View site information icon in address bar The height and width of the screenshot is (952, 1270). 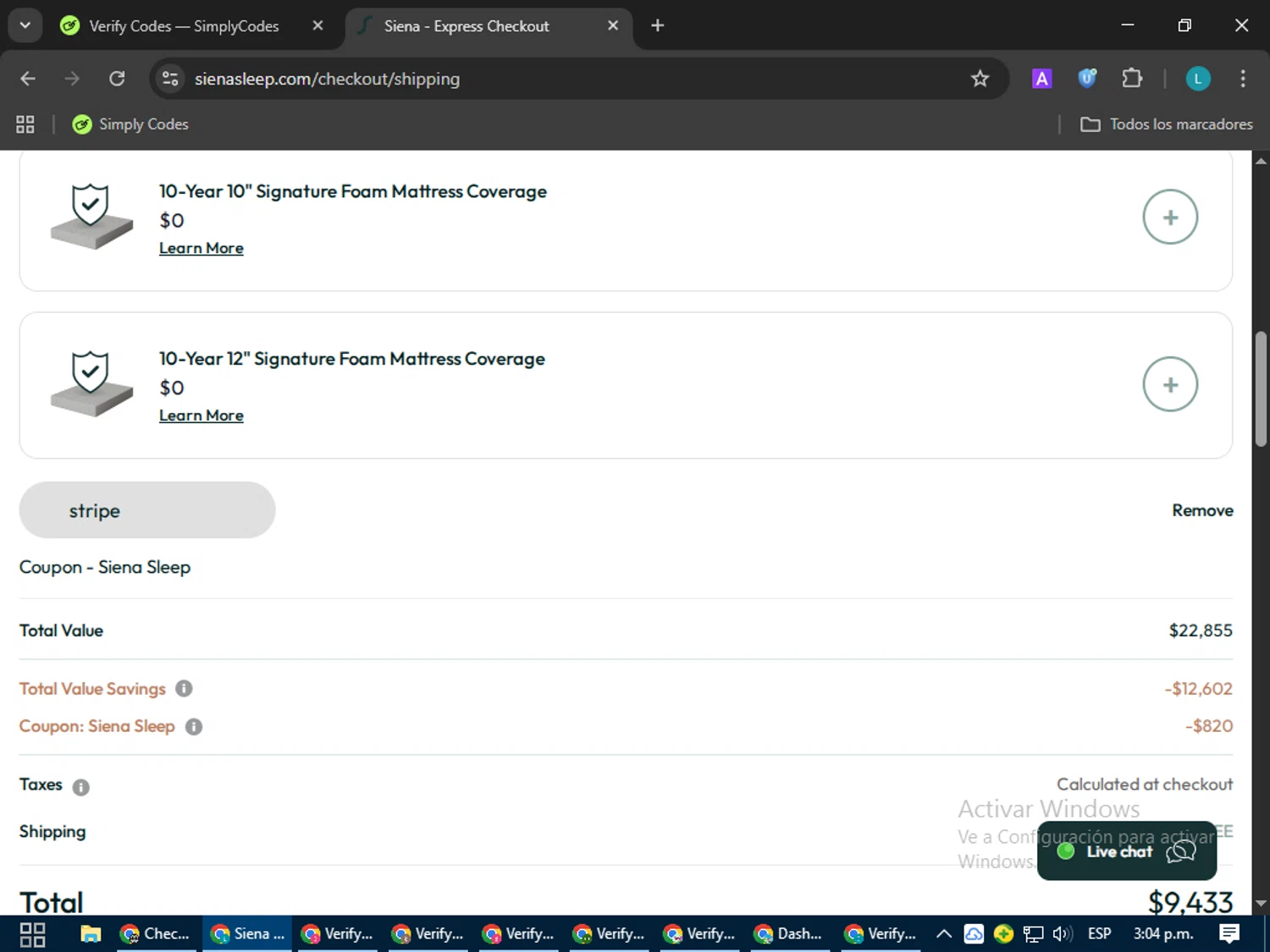click(x=170, y=79)
